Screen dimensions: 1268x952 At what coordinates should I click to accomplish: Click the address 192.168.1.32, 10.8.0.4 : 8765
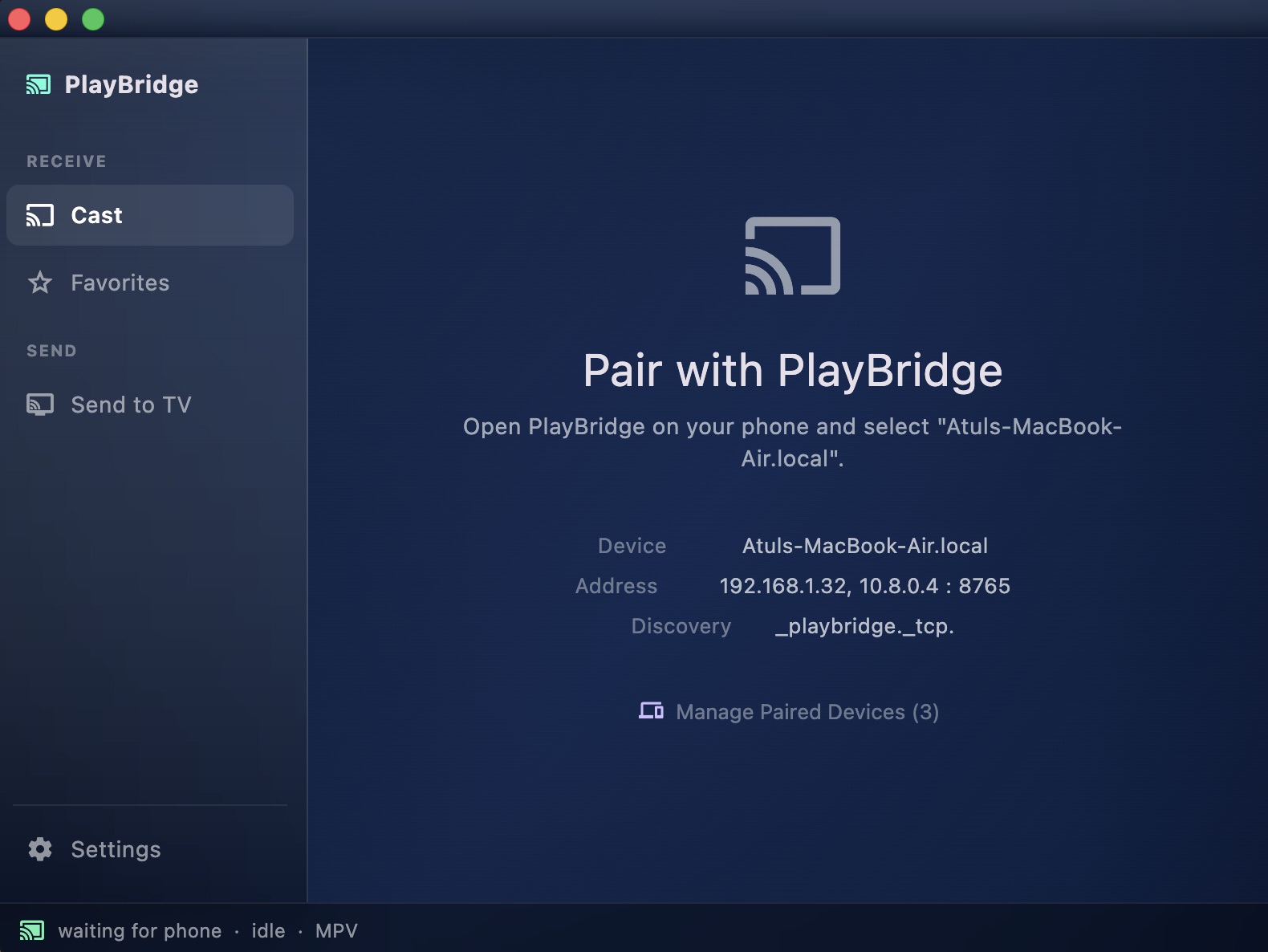(x=865, y=586)
